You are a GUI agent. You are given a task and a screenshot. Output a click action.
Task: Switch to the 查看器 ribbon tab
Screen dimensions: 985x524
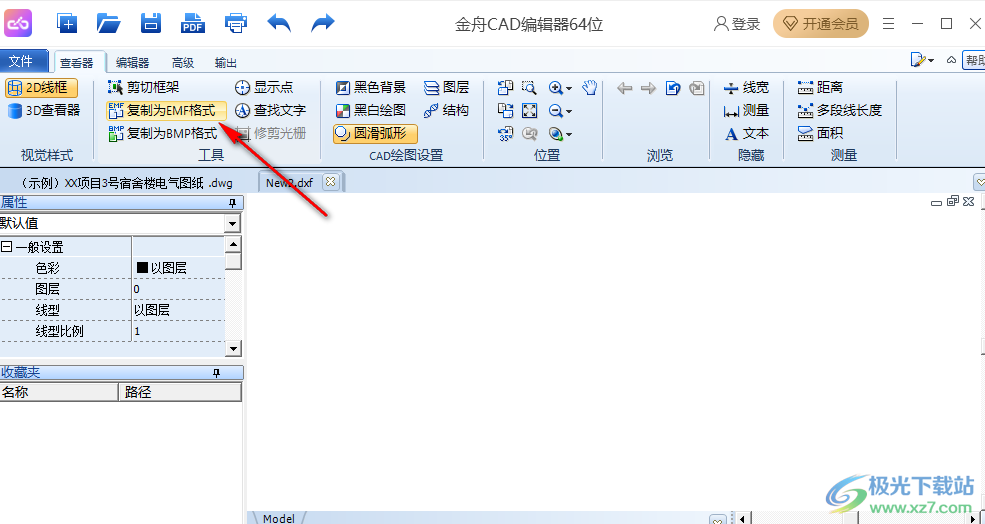(x=77, y=62)
